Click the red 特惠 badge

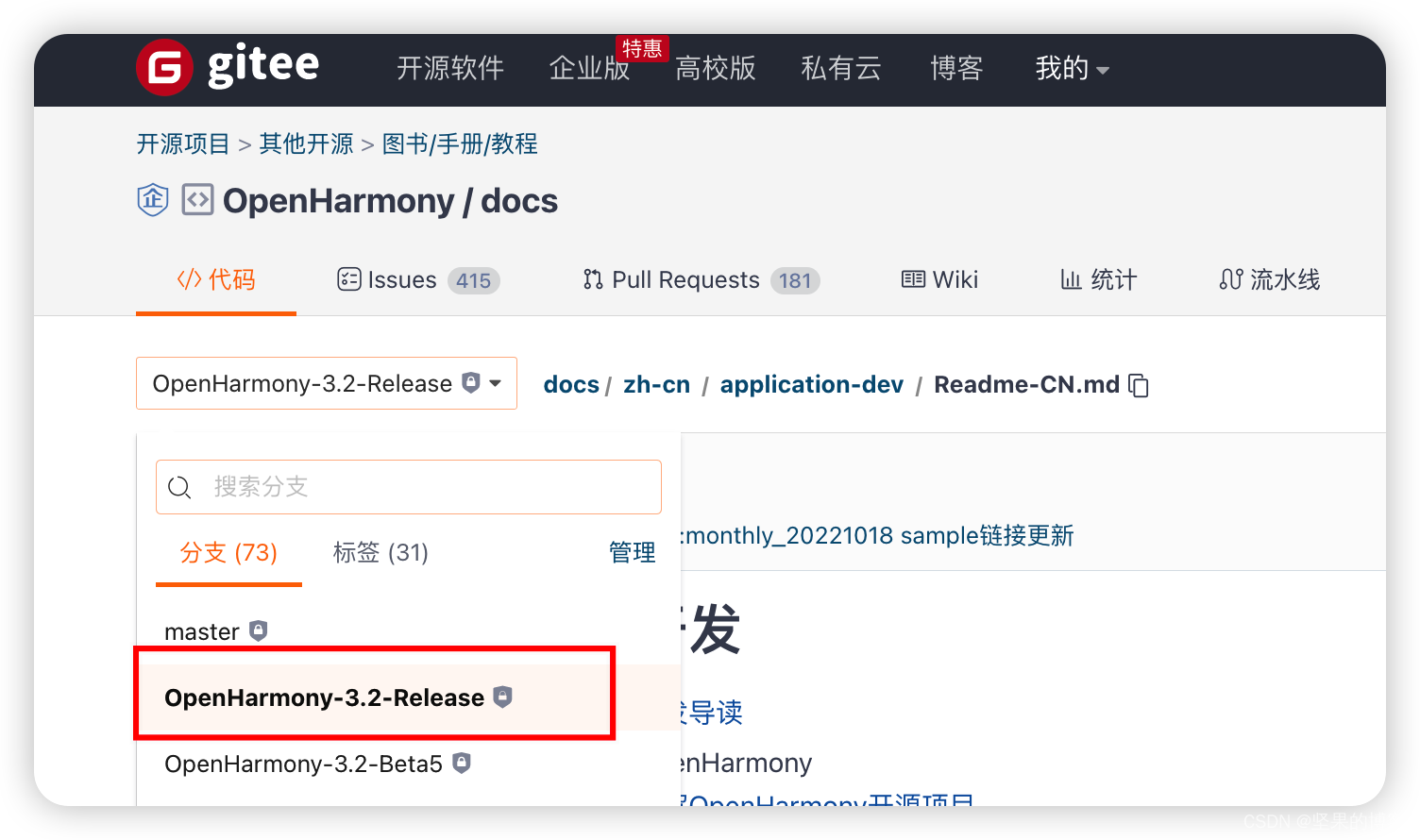coord(642,48)
